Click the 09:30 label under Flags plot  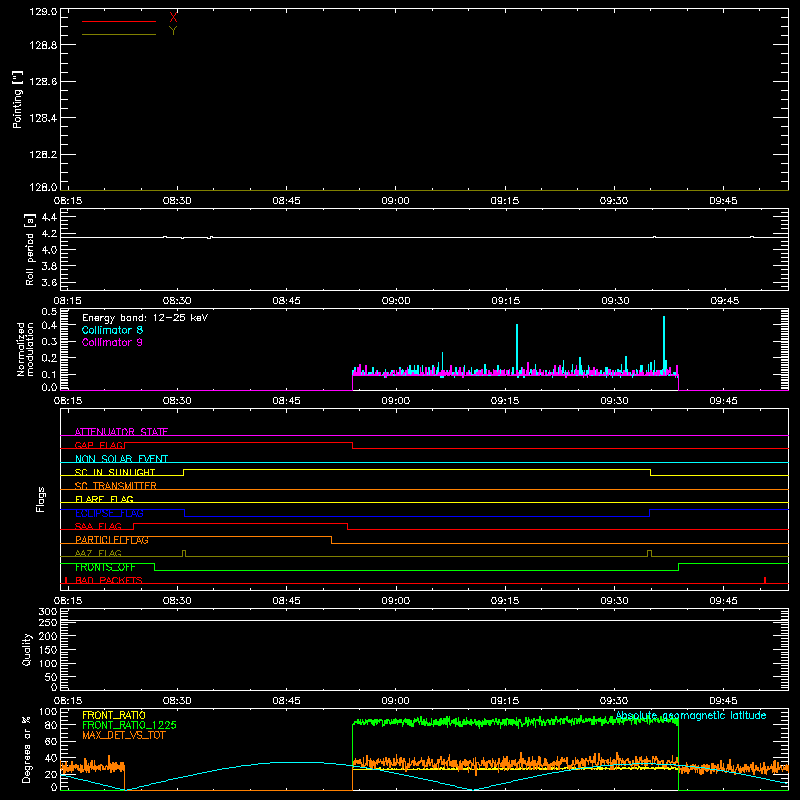click(614, 601)
